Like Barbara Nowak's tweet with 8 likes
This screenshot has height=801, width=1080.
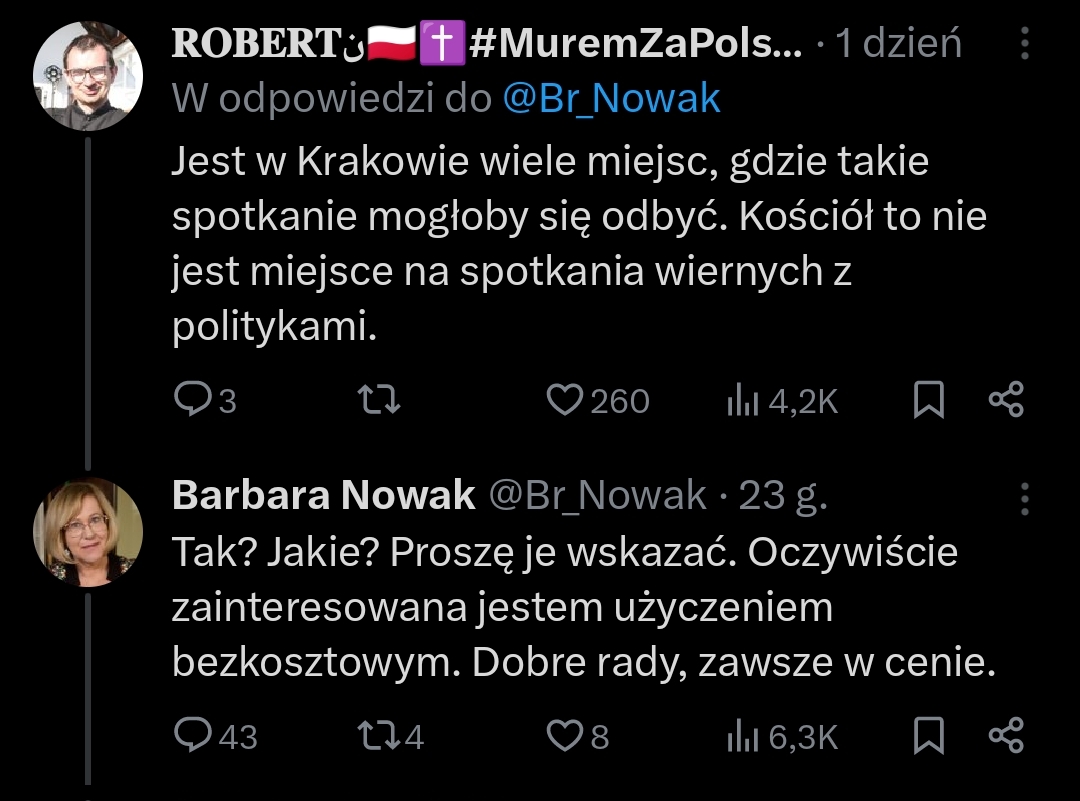click(564, 736)
